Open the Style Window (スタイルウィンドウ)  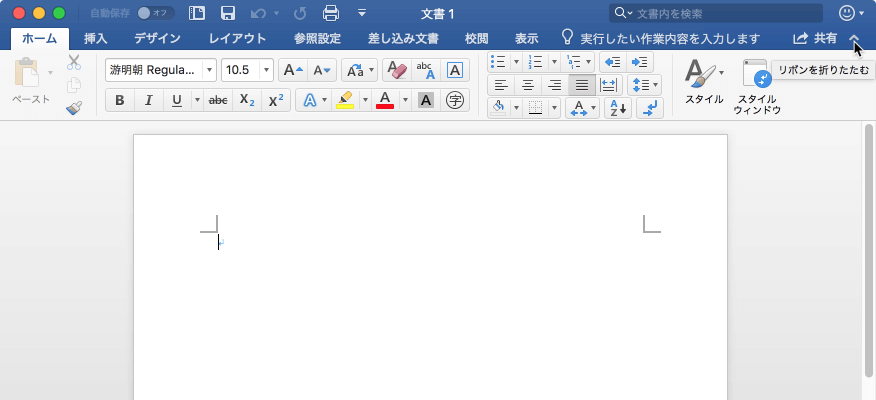coord(757,87)
